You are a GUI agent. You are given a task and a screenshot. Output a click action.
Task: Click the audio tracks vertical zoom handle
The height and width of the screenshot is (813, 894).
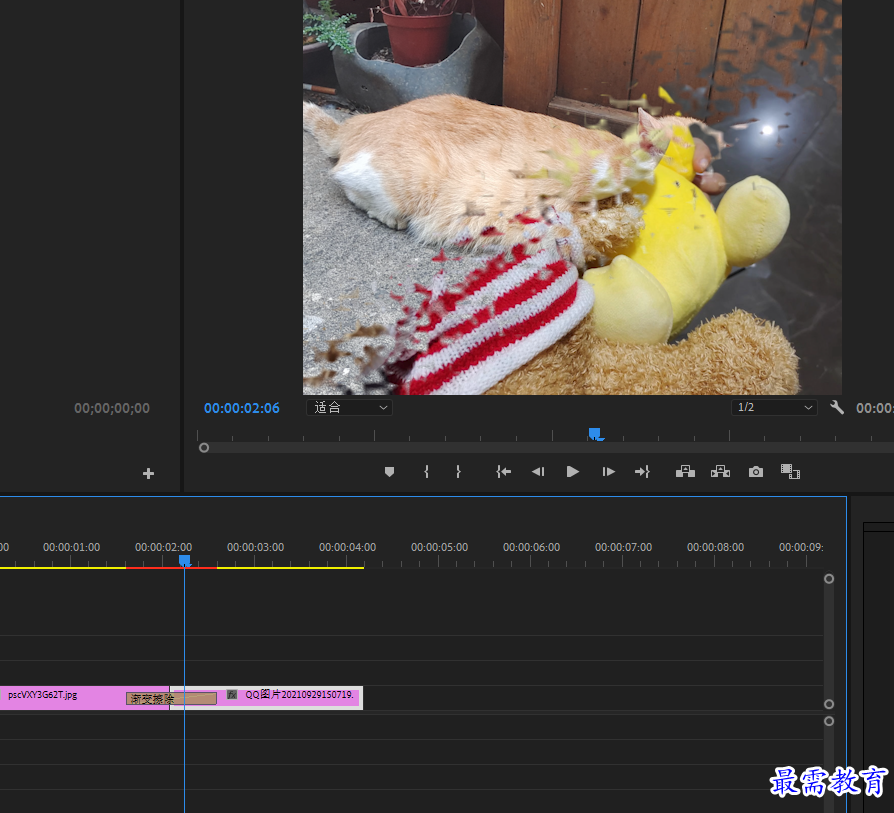[x=829, y=721]
